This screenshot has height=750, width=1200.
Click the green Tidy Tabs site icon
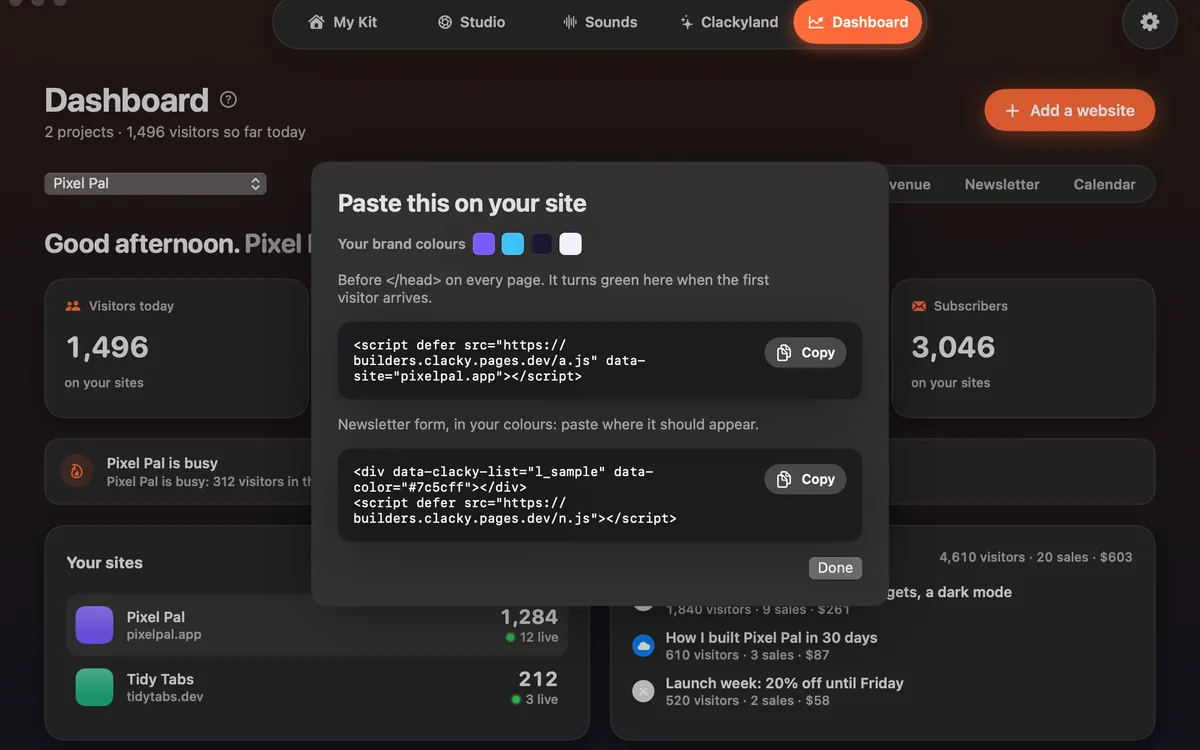[95, 687]
